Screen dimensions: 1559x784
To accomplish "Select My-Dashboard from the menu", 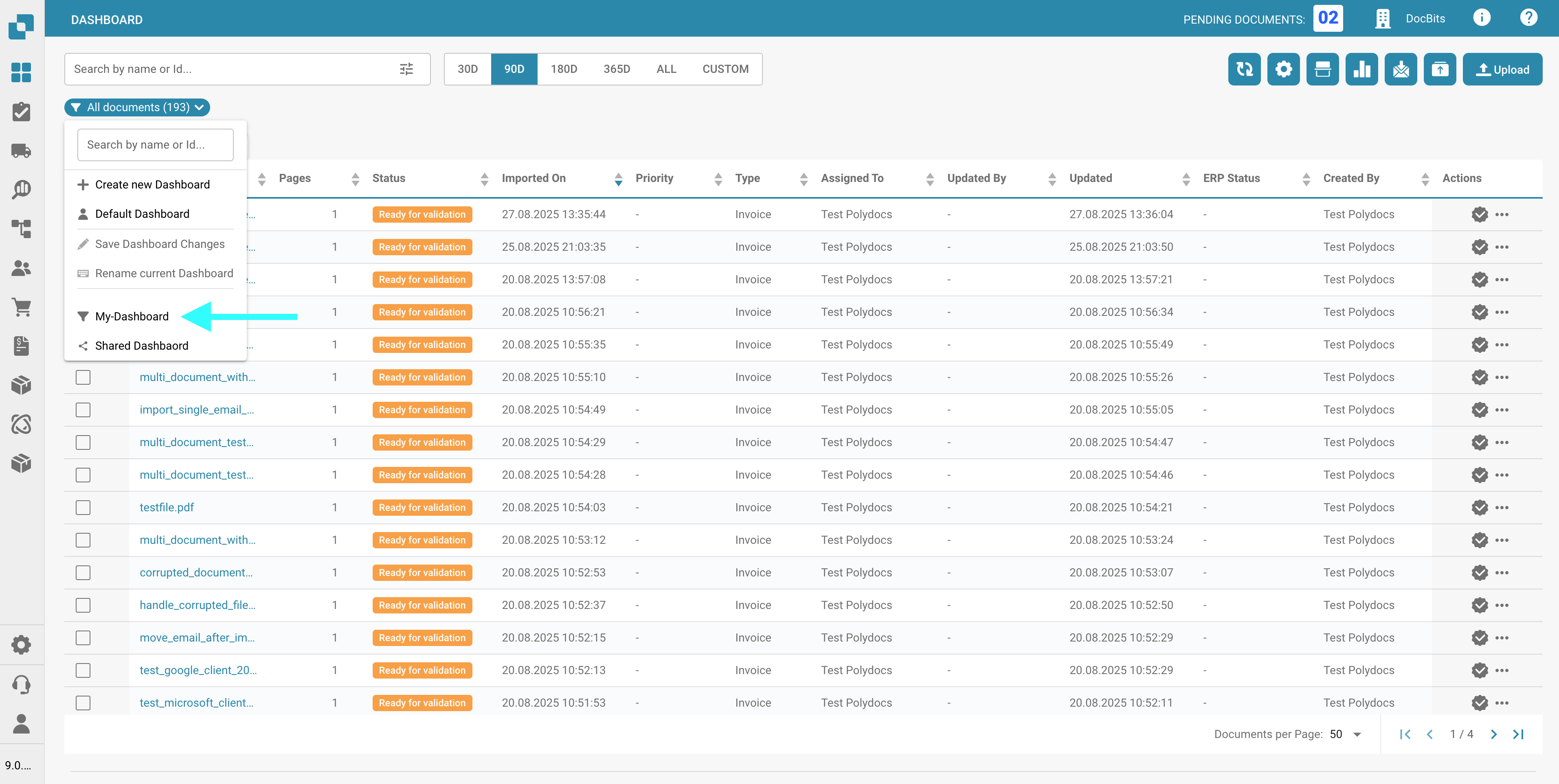I will tap(131, 316).
